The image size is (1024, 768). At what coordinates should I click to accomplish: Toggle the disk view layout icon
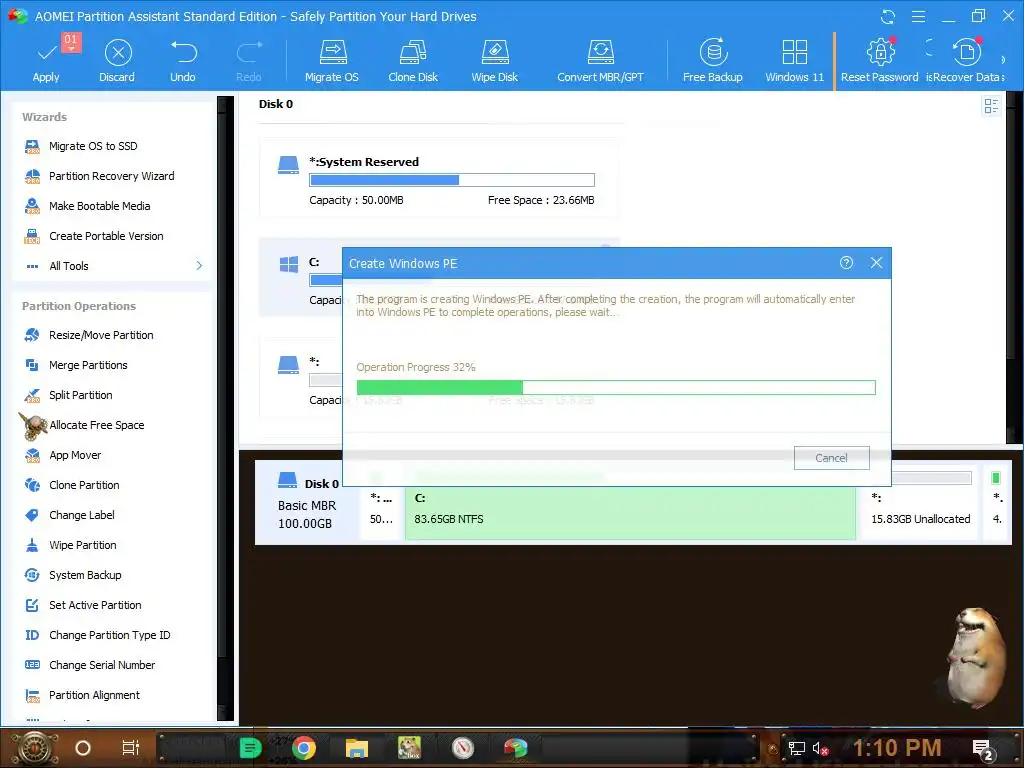click(991, 106)
